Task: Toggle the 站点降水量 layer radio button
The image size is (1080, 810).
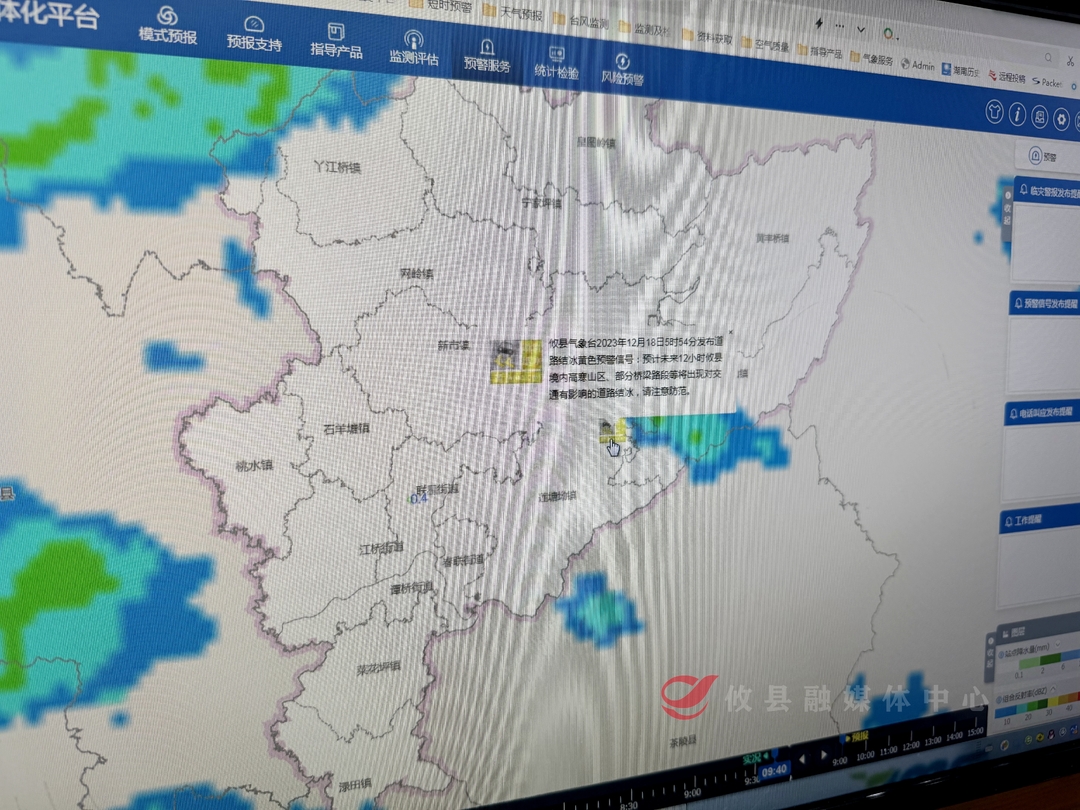Action: coord(1001,654)
